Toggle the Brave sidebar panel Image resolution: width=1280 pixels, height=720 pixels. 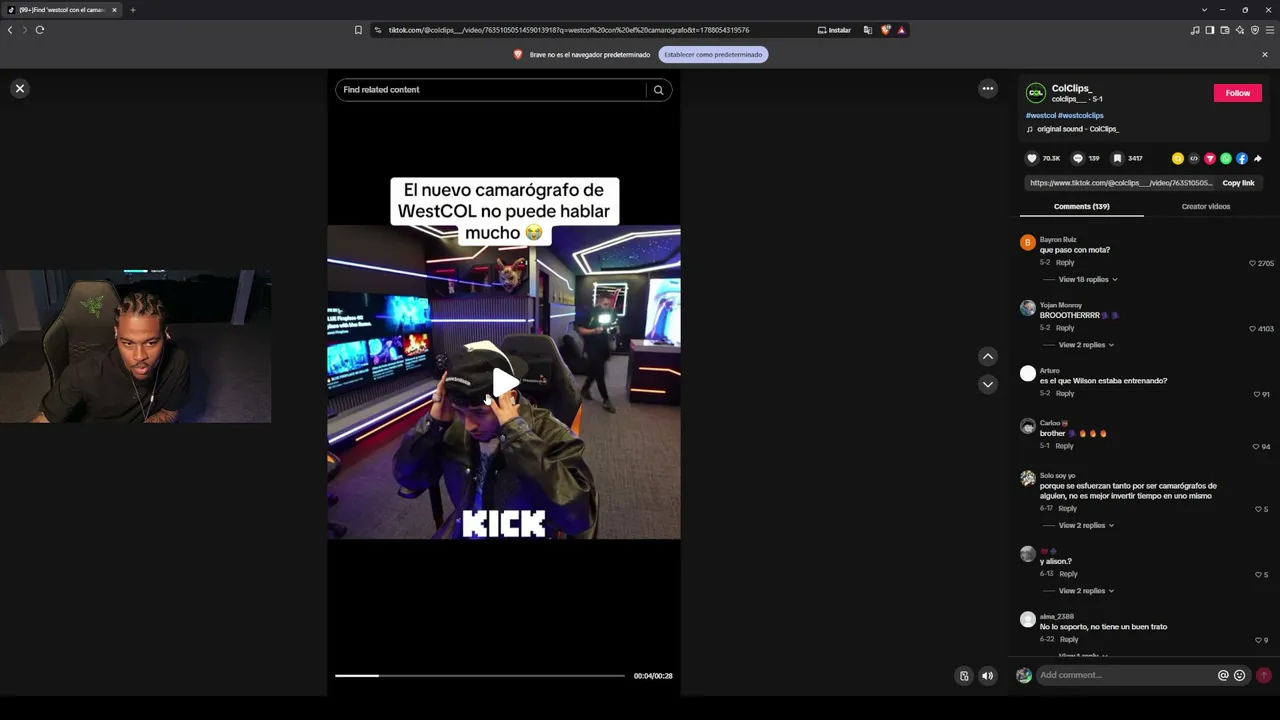coord(1210,30)
